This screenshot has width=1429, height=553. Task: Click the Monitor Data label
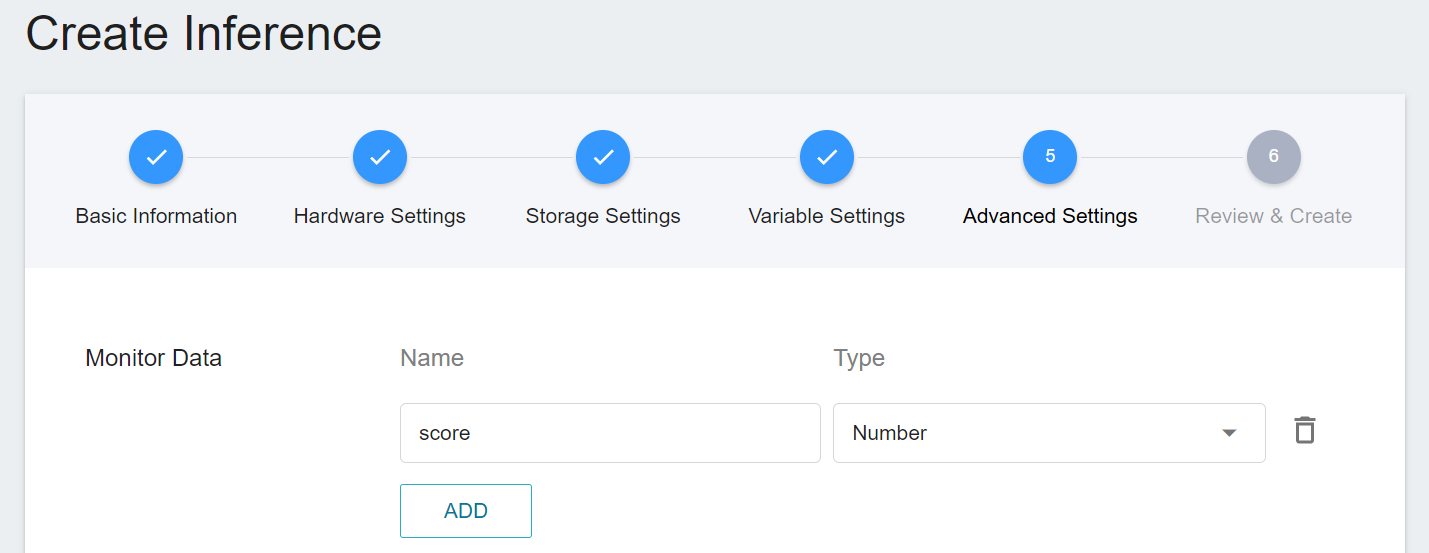pyautogui.click(x=154, y=358)
